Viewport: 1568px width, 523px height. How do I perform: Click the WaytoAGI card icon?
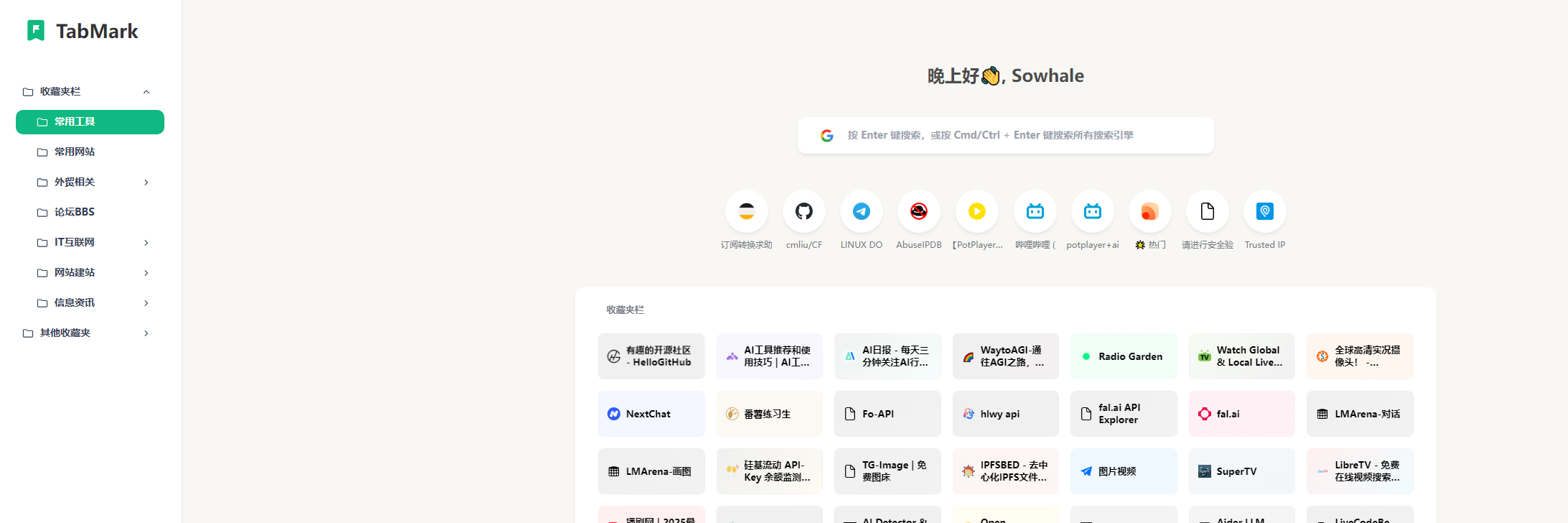pos(969,356)
